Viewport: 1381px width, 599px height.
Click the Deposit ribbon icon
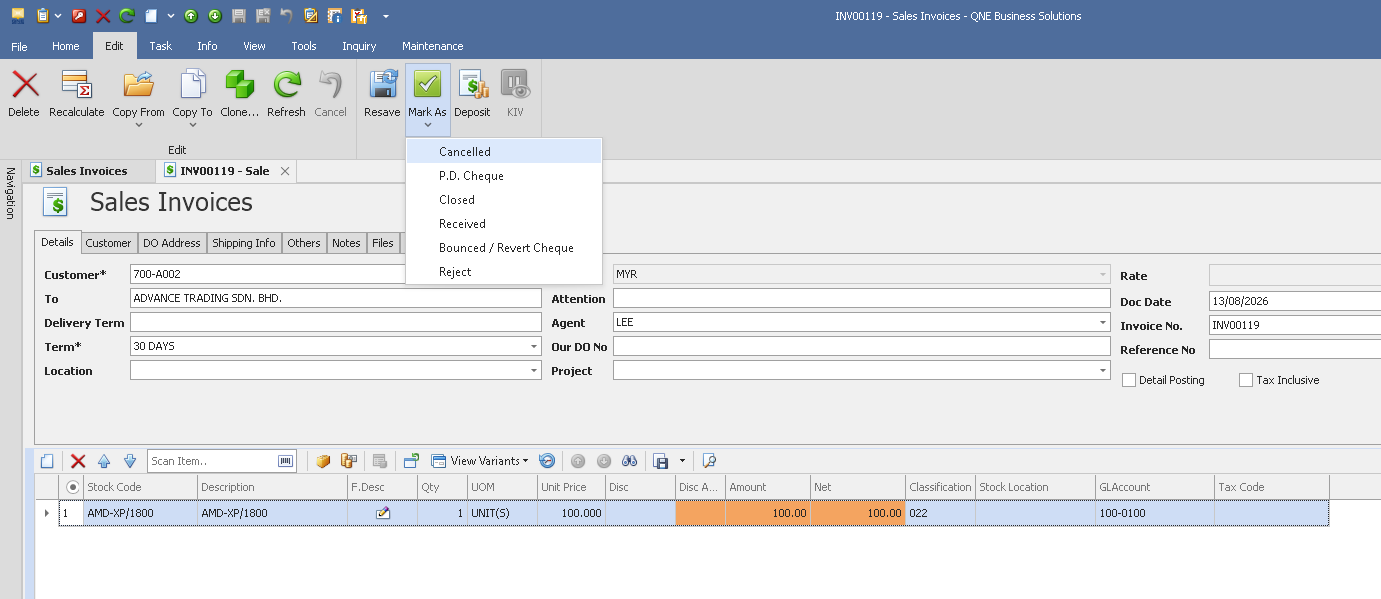(472, 85)
